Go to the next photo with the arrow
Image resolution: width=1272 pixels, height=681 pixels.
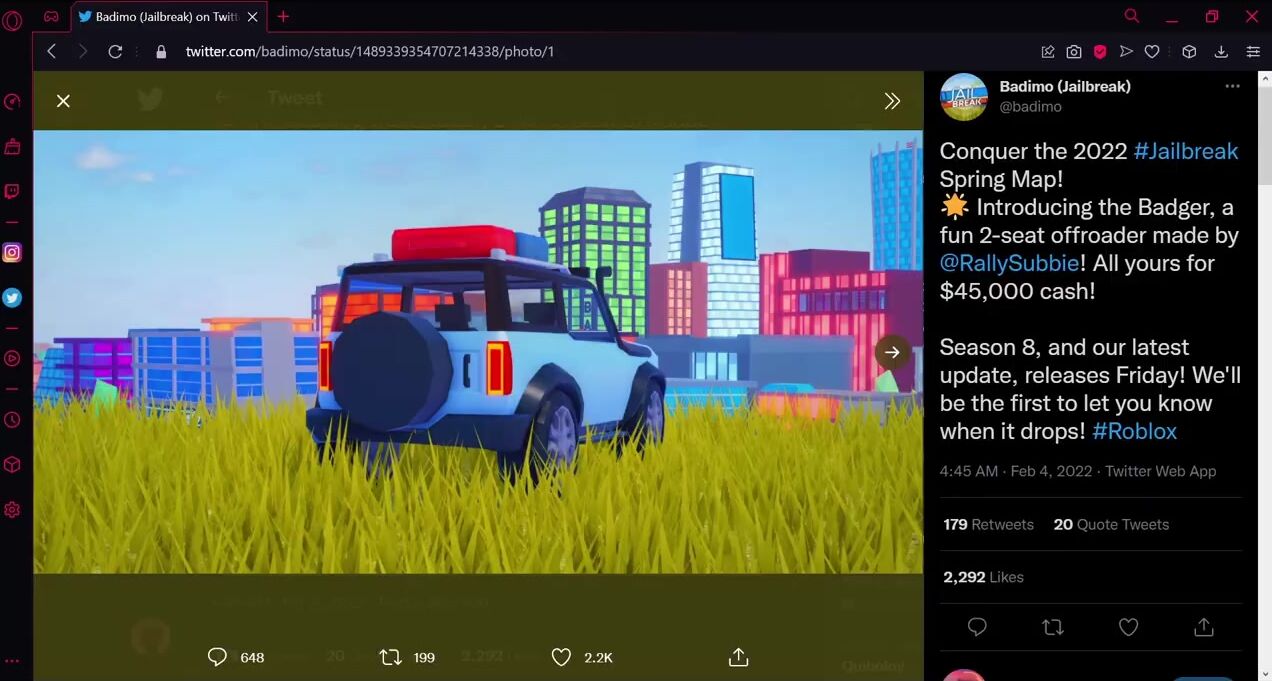click(x=892, y=352)
